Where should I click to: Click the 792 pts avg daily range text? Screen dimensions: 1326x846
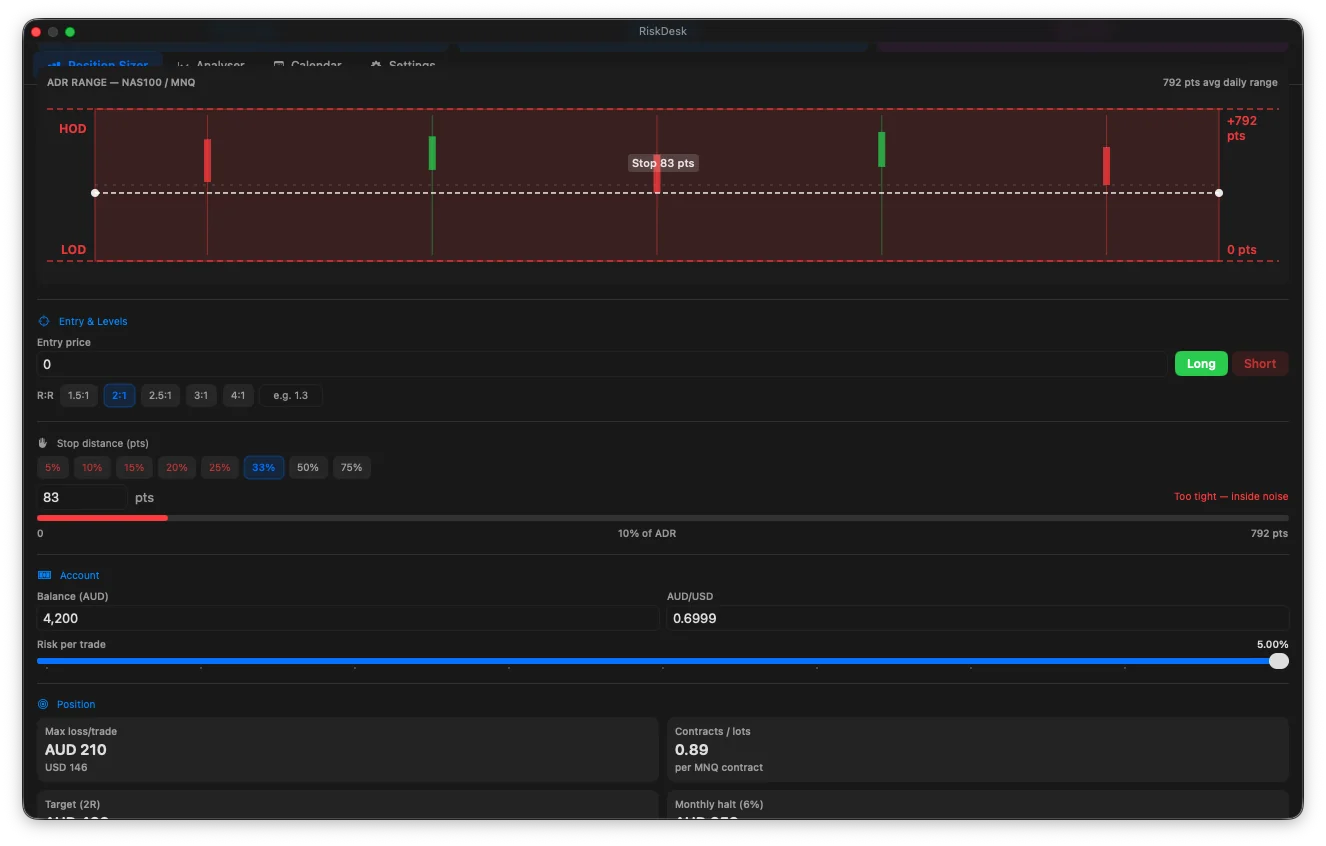(x=1220, y=83)
